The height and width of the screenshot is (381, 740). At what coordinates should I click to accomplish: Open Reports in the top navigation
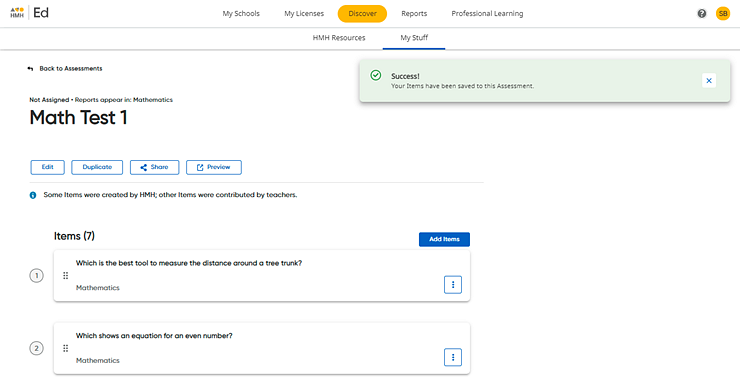414,14
